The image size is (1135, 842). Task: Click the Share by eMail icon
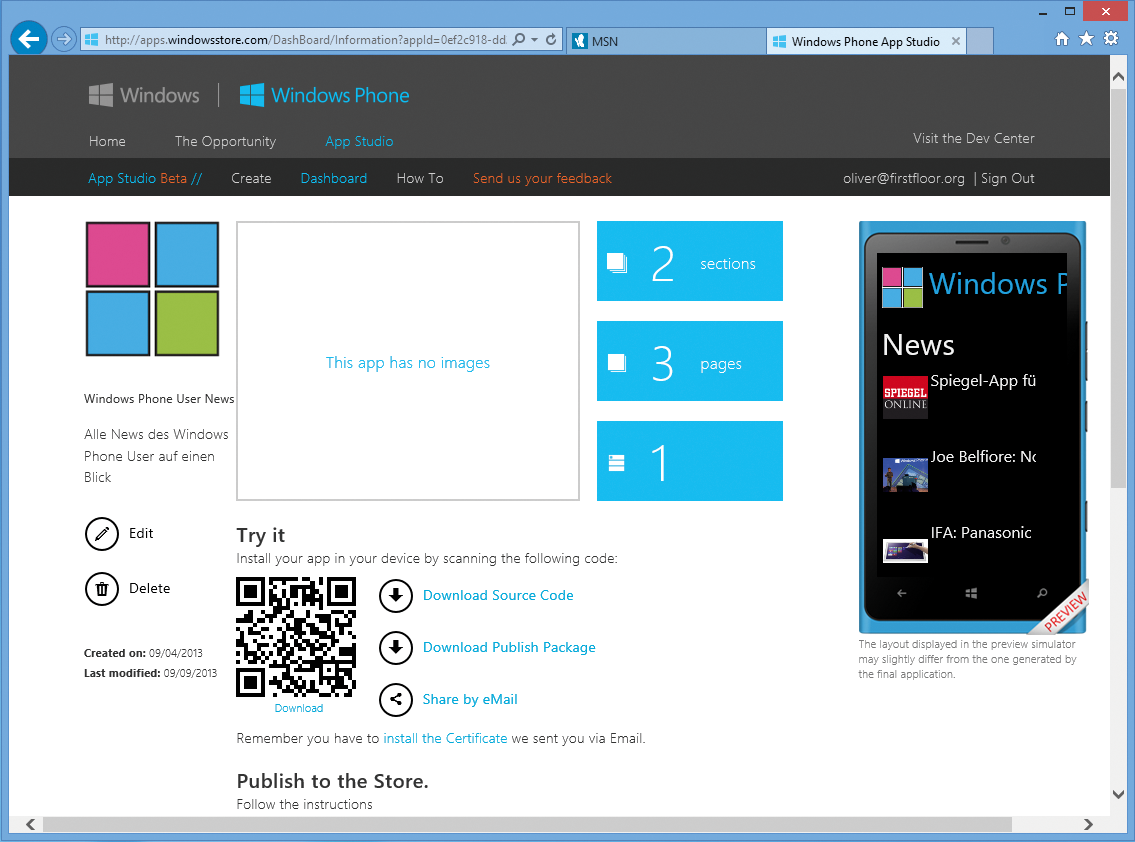(396, 700)
